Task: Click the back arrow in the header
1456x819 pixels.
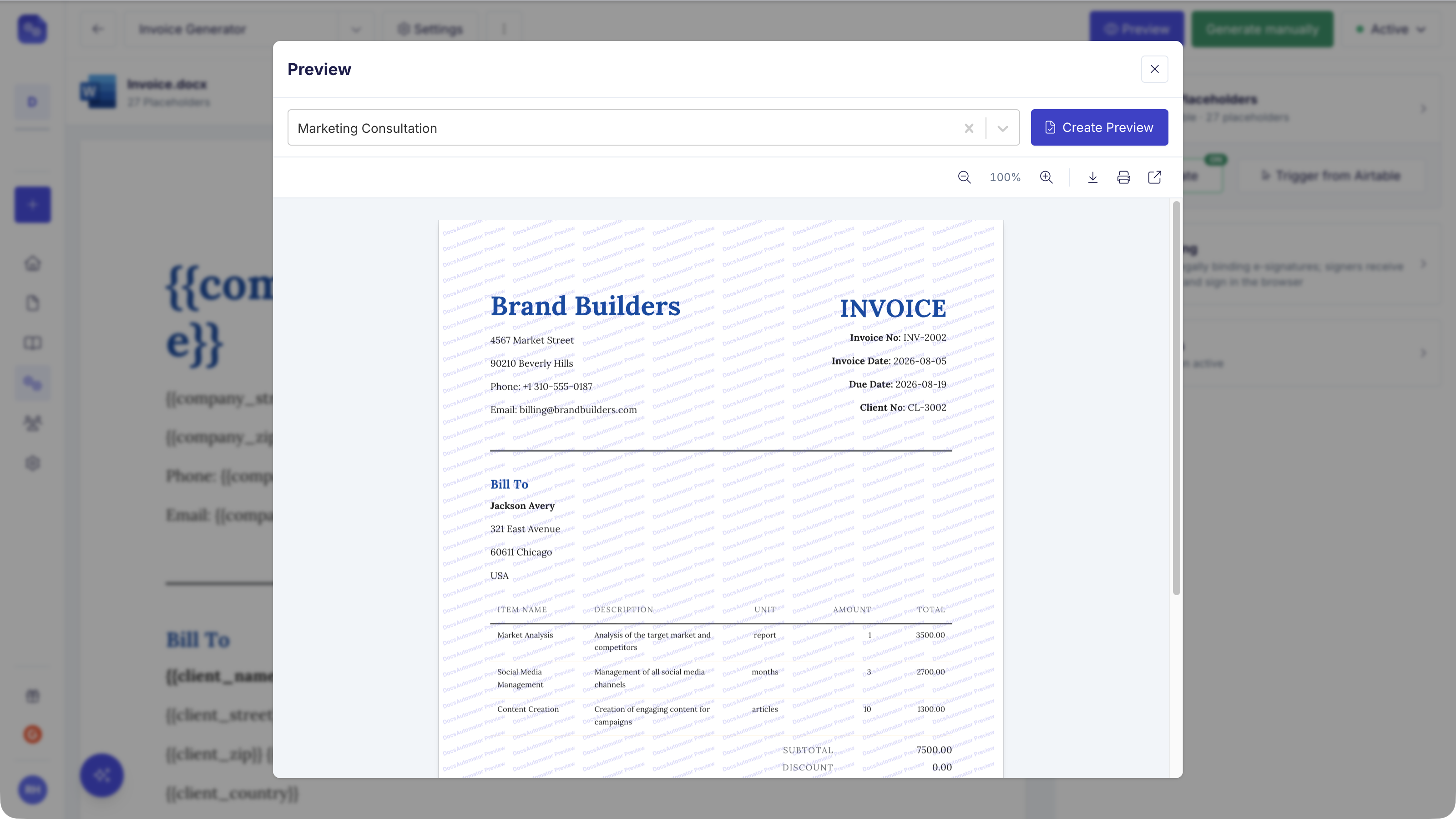Action: [97, 29]
